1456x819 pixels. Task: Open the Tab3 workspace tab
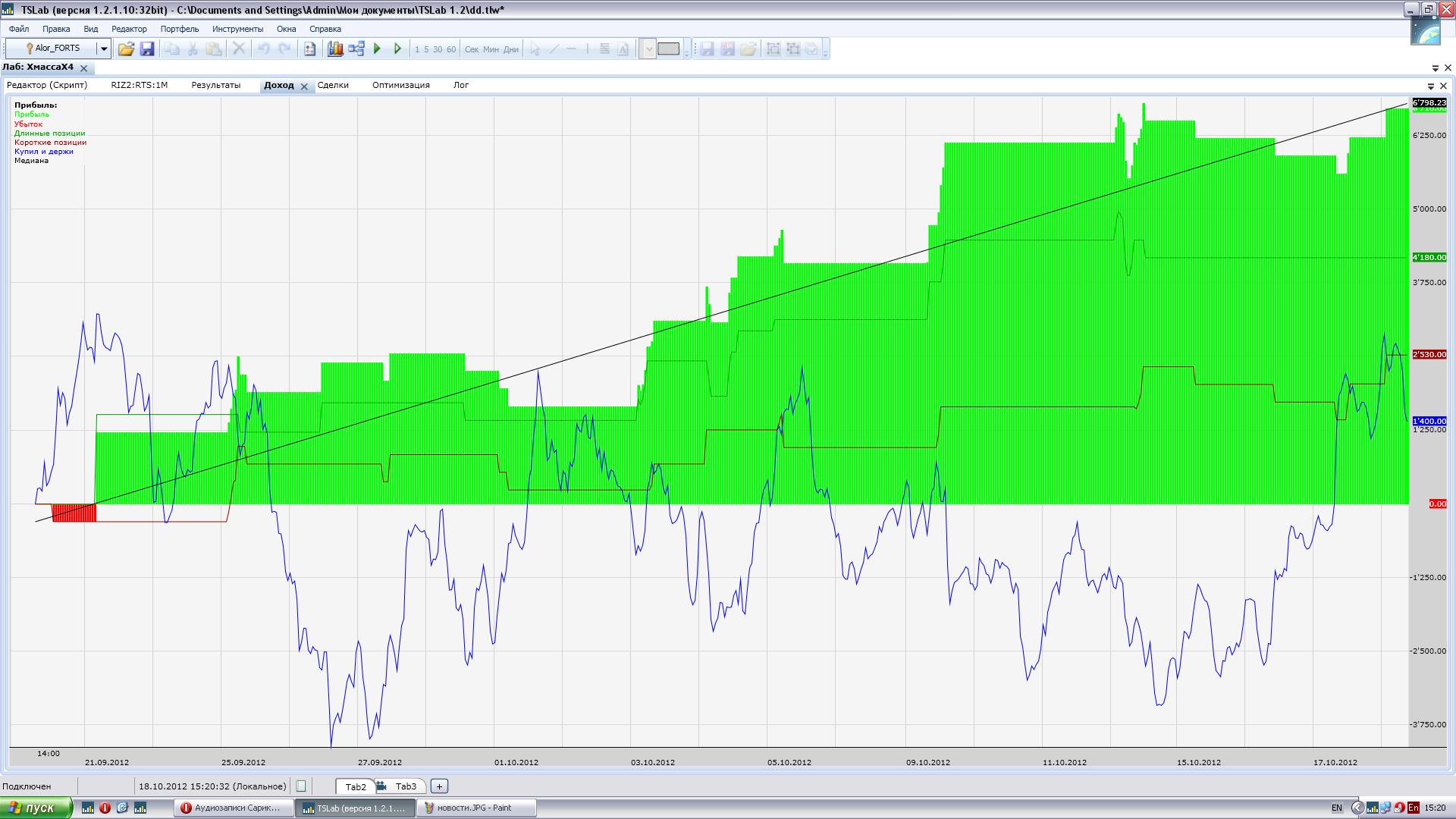pyautogui.click(x=406, y=786)
